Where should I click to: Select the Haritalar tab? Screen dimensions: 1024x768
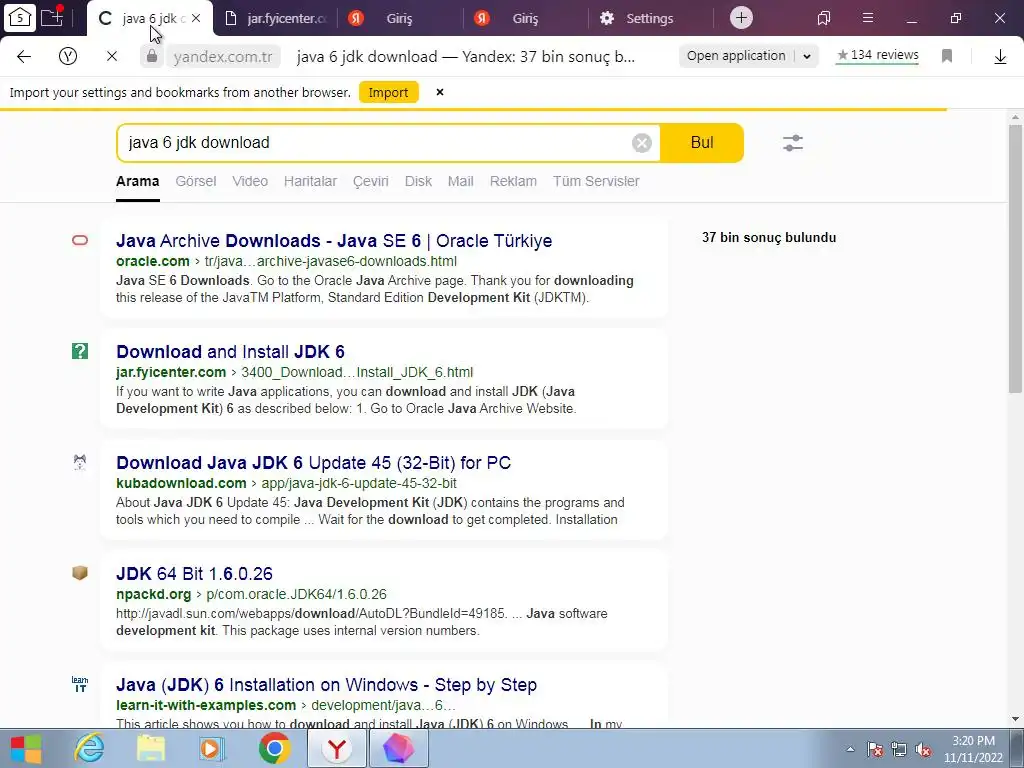tap(310, 181)
